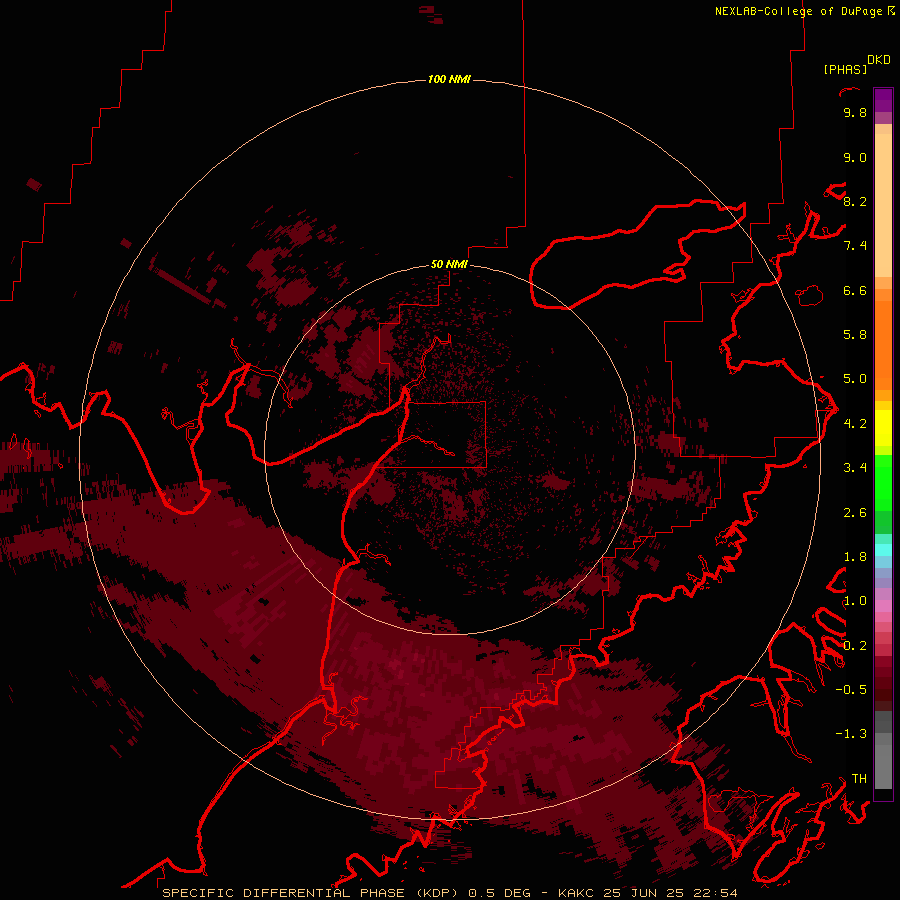The image size is (900, 900).
Task: Click the [PHAS] legend heading
Action: (x=845, y=69)
